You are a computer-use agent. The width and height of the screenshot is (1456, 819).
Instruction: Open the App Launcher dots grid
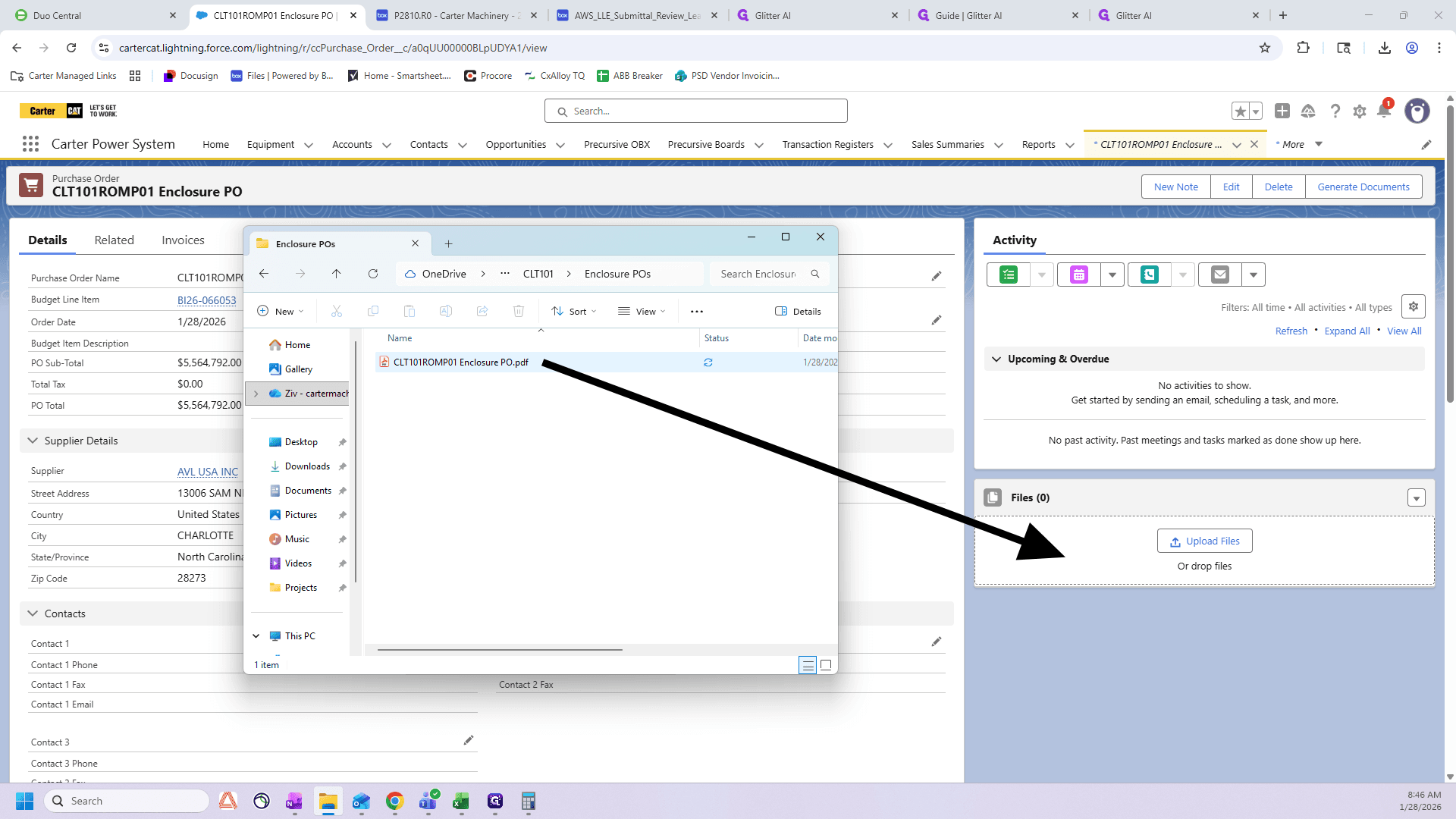coord(30,144)
